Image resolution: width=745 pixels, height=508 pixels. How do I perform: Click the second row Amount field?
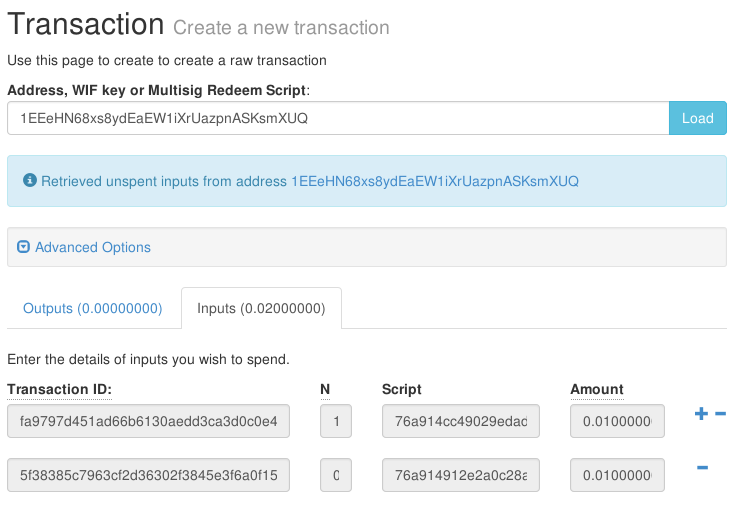617,475
